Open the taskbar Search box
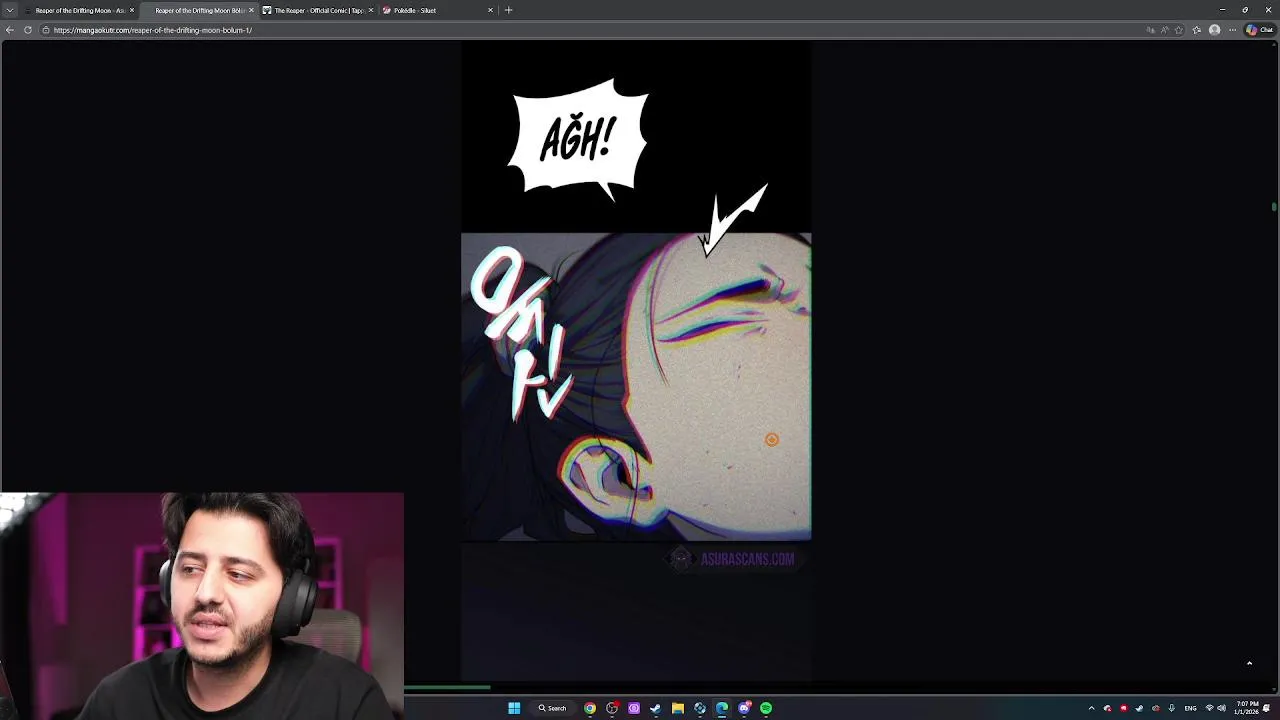The width and height of the screenshot is (1280, 720). tap(552, 708)
